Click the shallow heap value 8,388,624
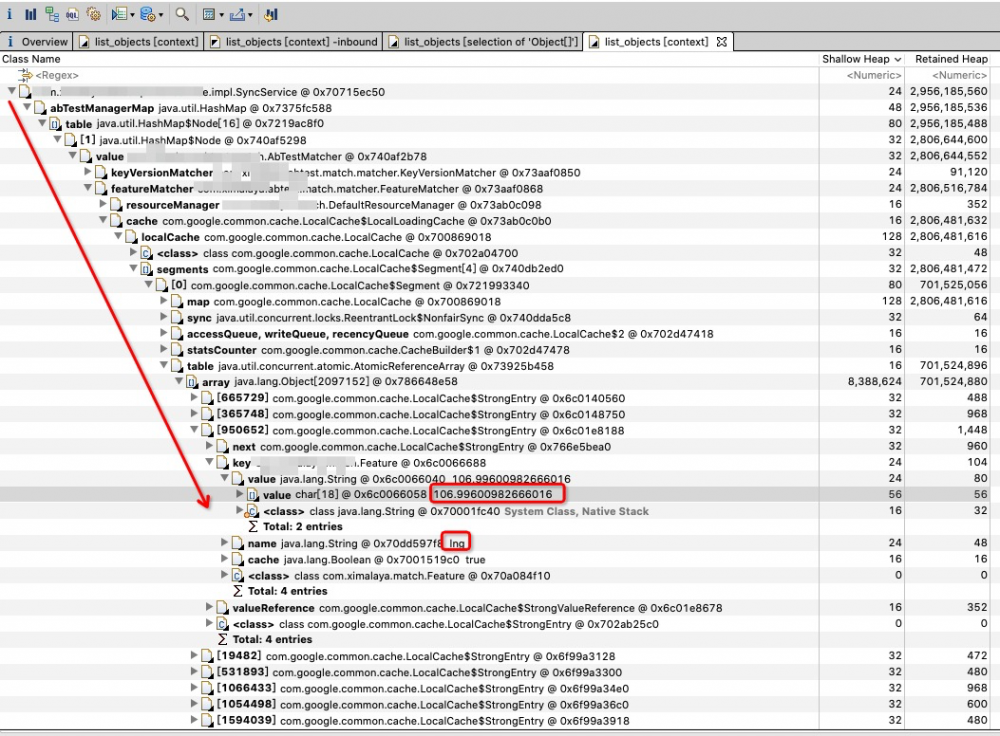 pos(874,381)
